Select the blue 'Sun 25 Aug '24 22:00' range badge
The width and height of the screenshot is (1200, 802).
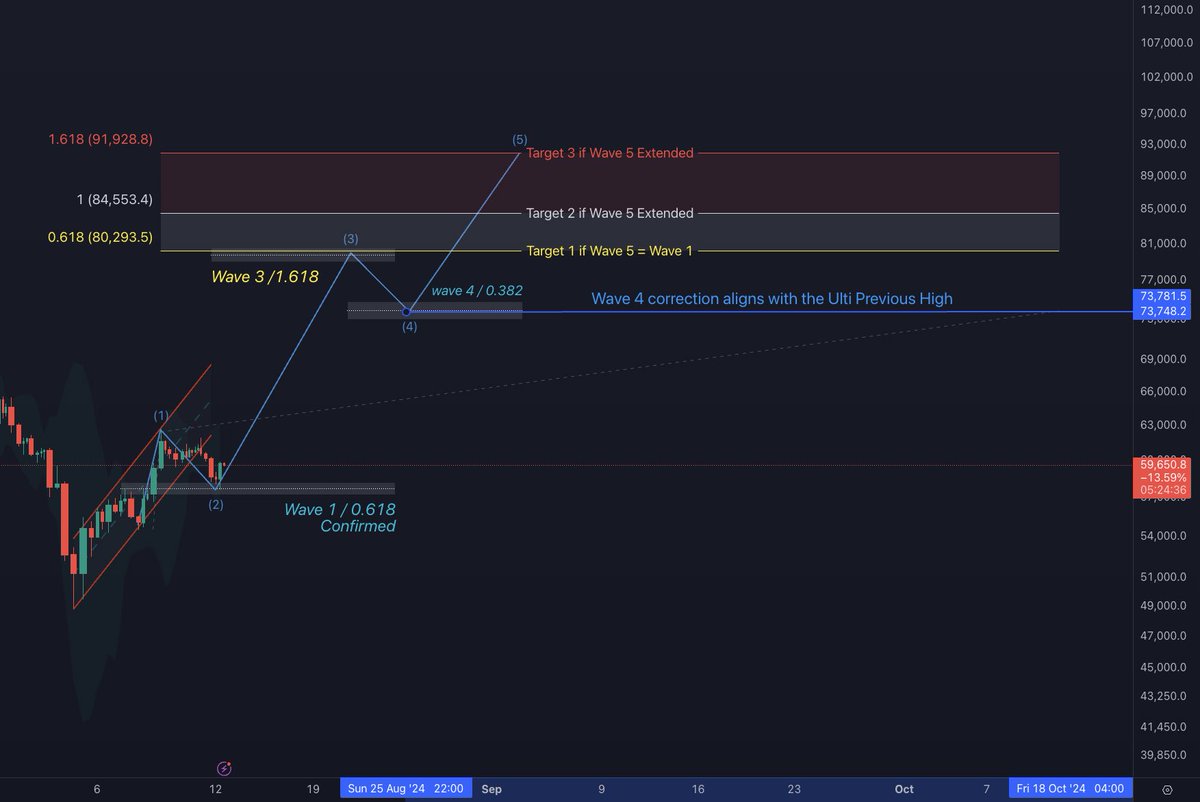click(x=406, y=788)
